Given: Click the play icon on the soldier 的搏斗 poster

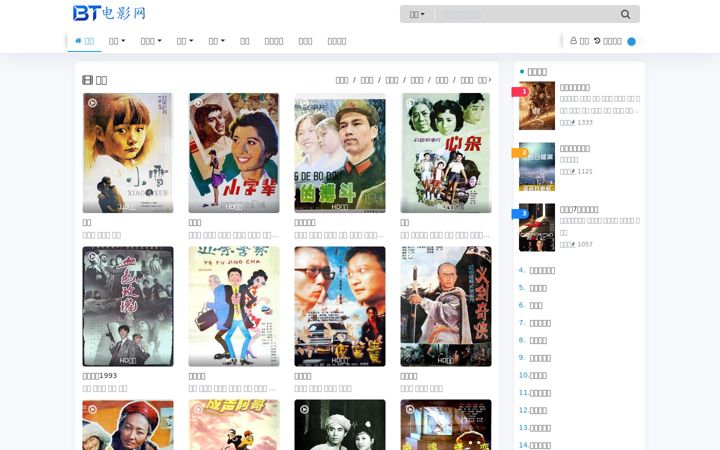Looking at the screenshot, I should 304,103.
